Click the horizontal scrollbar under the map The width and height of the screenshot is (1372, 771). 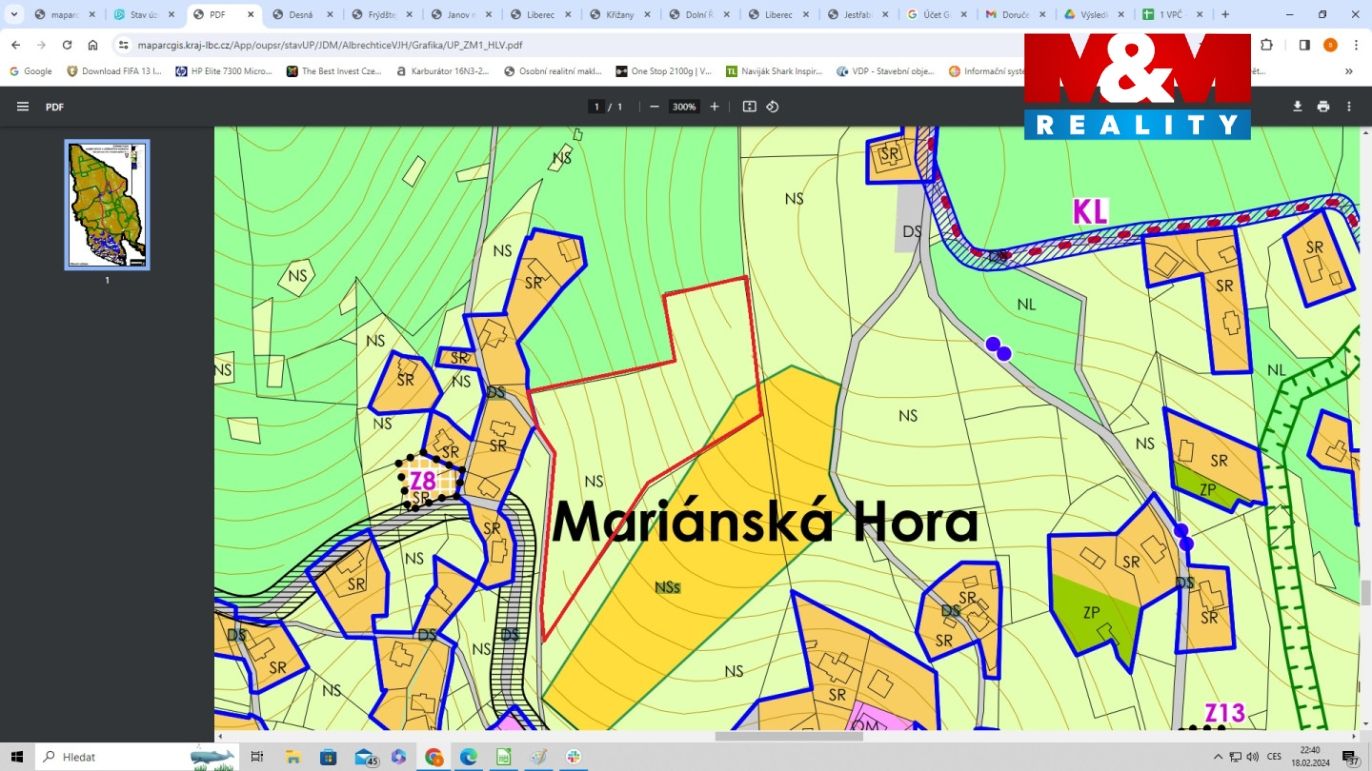point(789,737)
